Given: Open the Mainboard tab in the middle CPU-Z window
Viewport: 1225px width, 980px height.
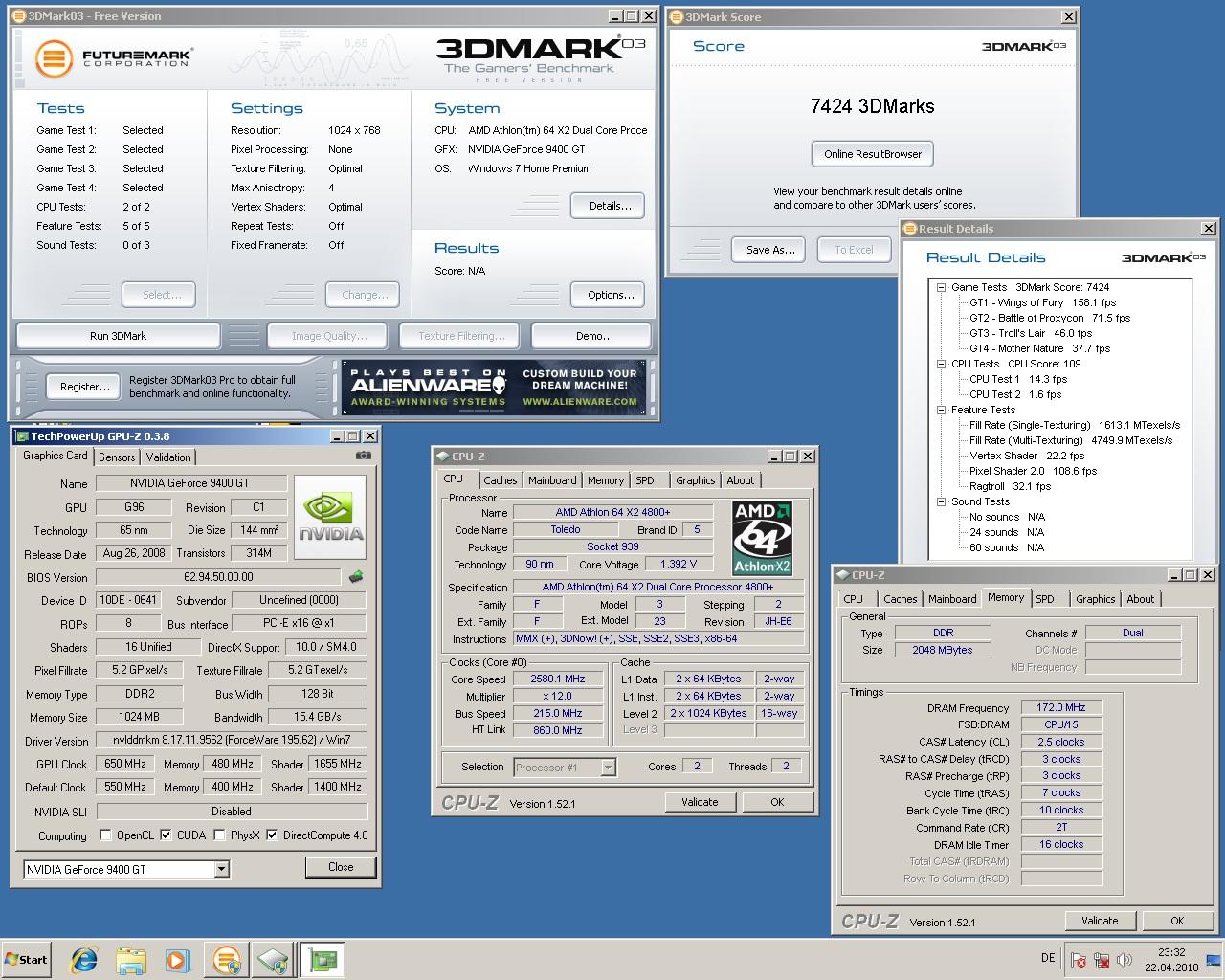Looking at the screenshot, I should coord(552,480).
